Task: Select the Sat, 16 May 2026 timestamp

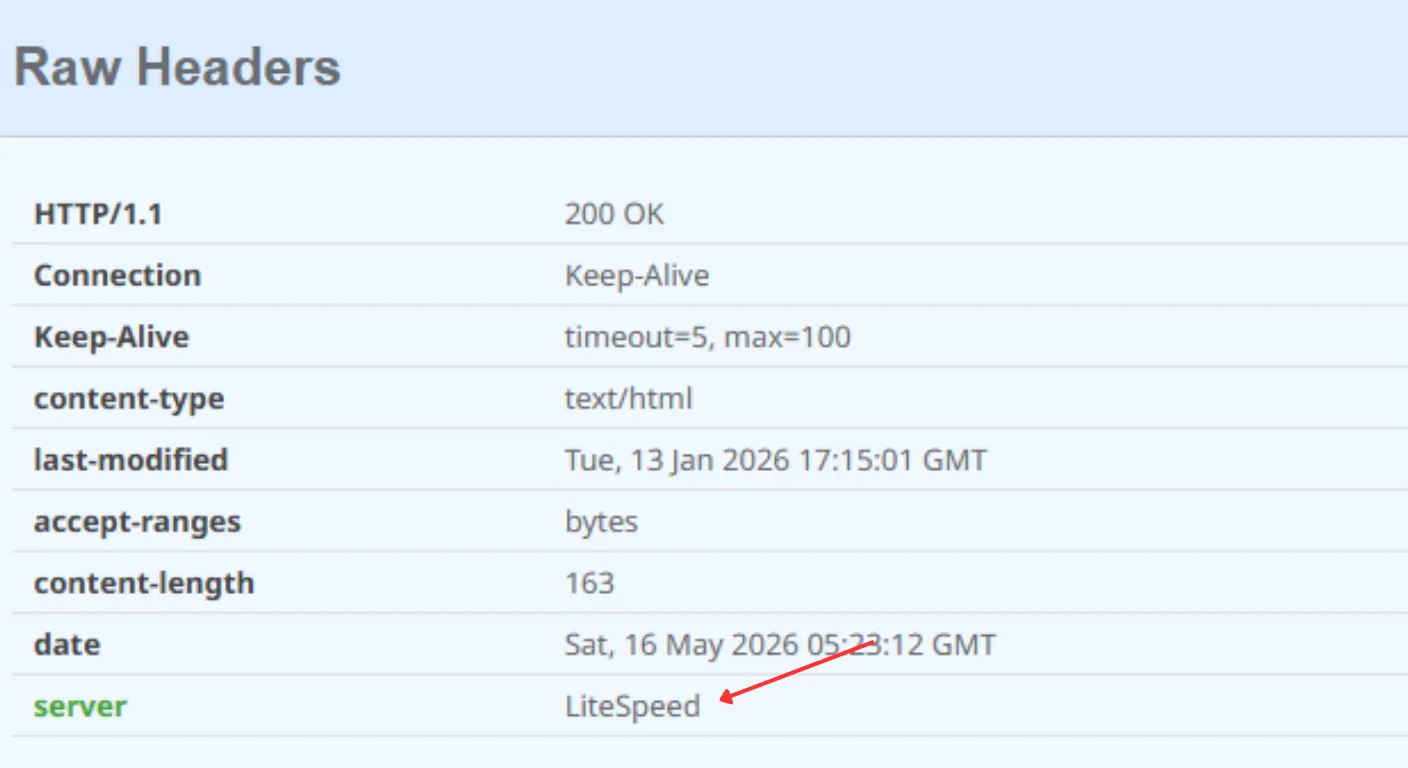Action: pos(780,644)
